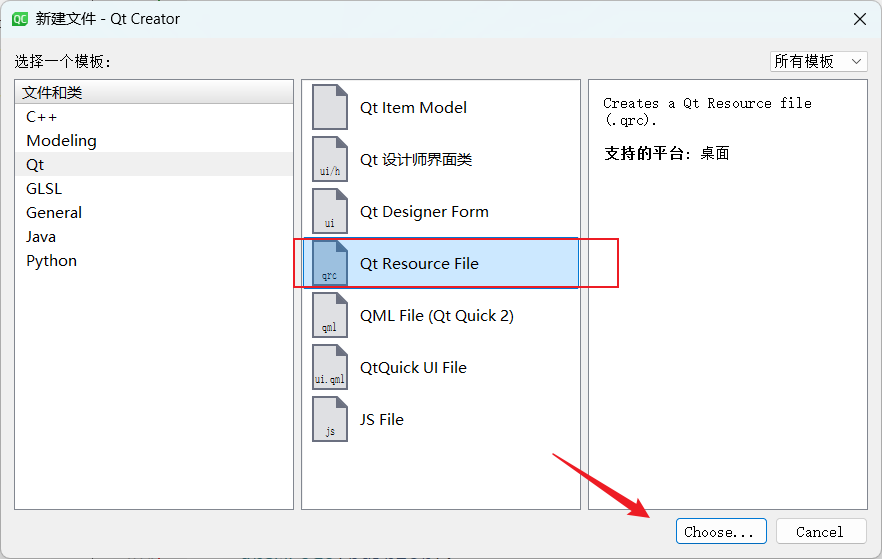Choose the Qt 设计师界面类 template
Screen dimensions: 882x559
[x=441, y=159]
